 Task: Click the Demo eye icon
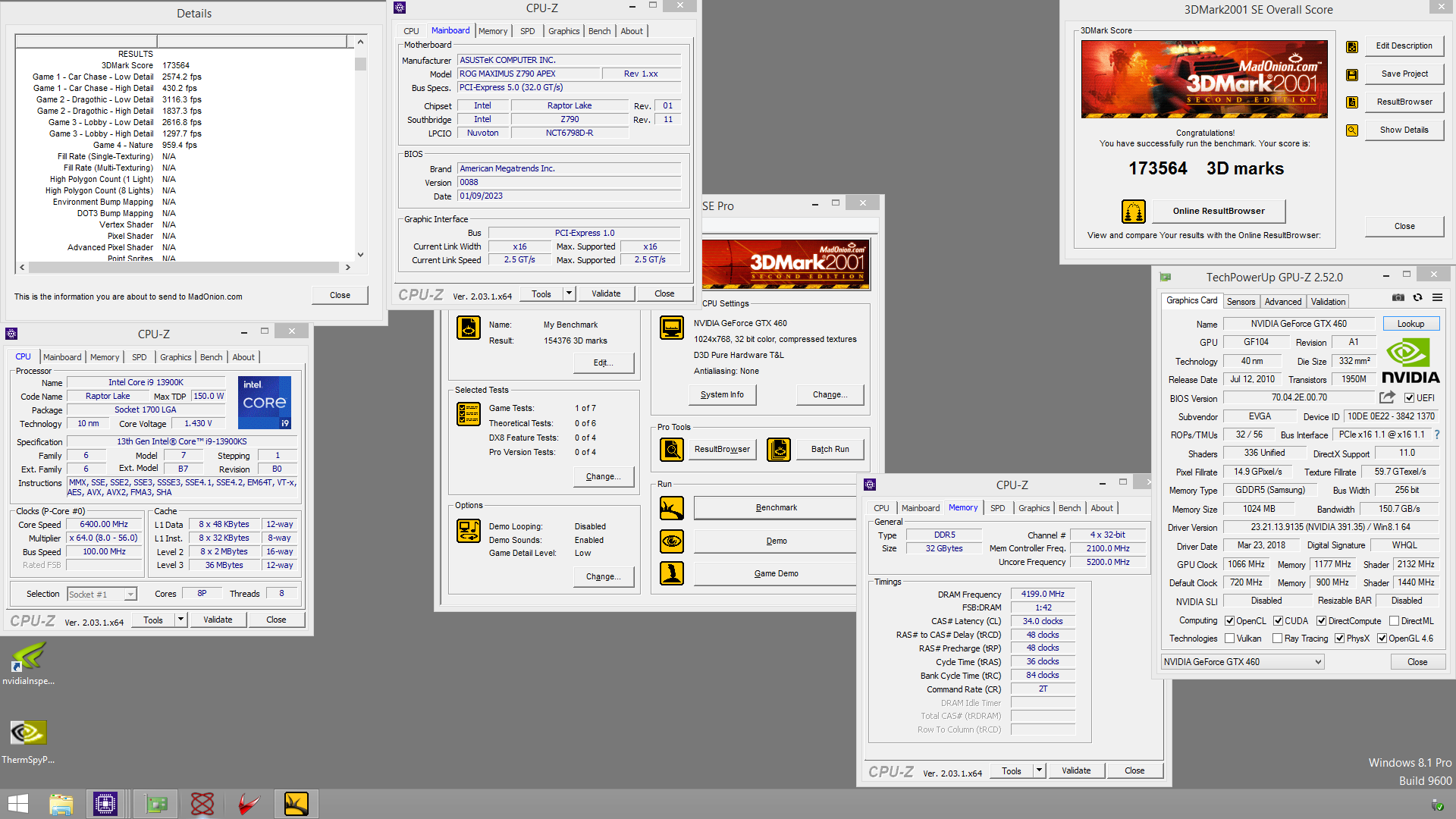point(672,541)
